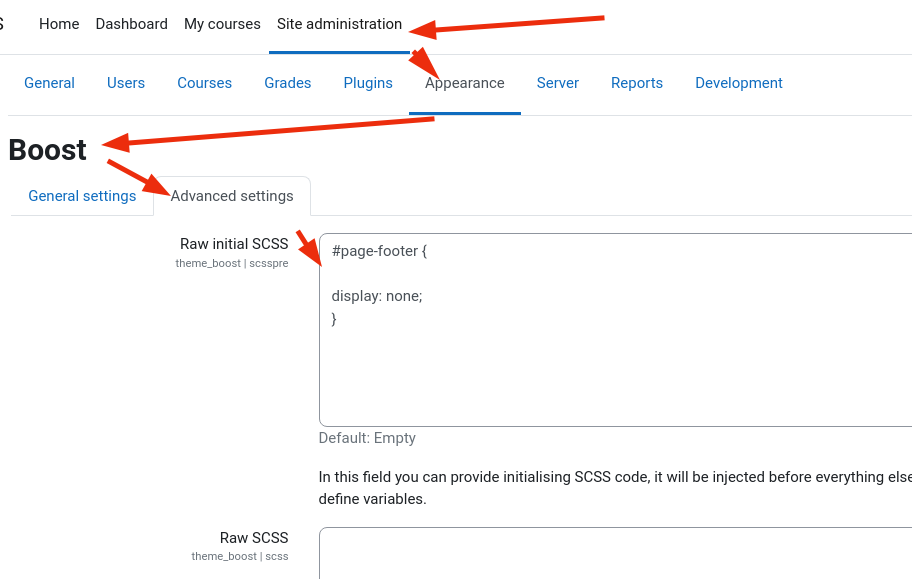
Task: Click the '#page-footer {' code line
Action: click(379, 251)
